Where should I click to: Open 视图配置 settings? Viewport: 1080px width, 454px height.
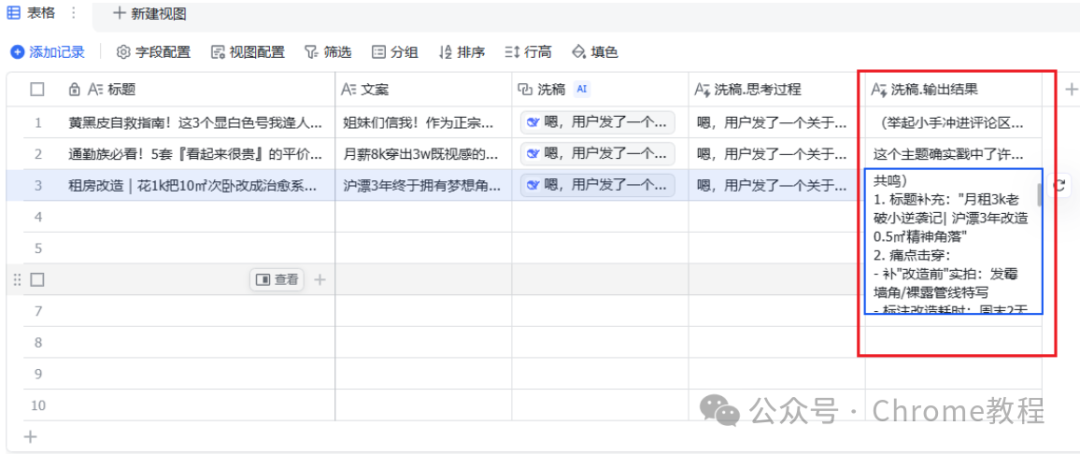[248, 52]
